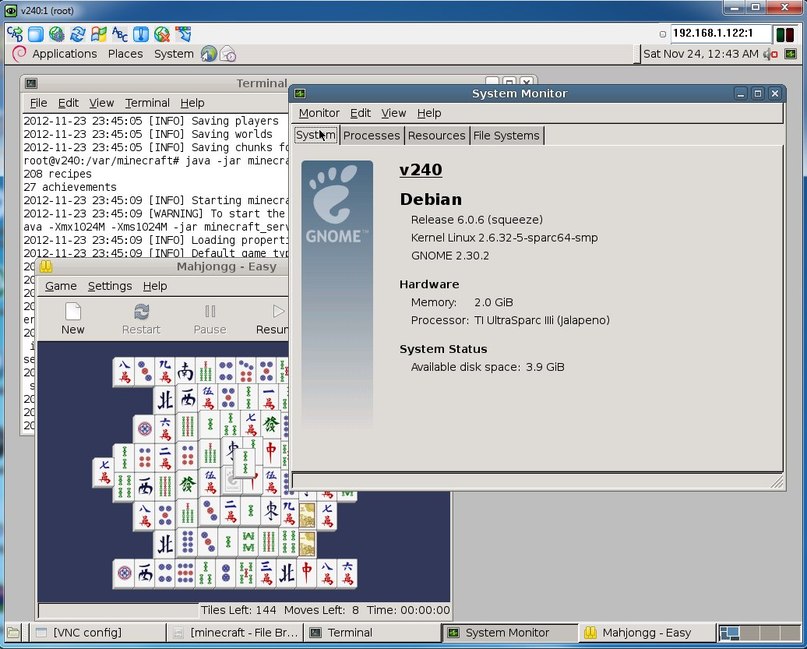Click the globe icon beside the System menu
The height and width of the screenshot is (649, 807).
click(207, 54)
